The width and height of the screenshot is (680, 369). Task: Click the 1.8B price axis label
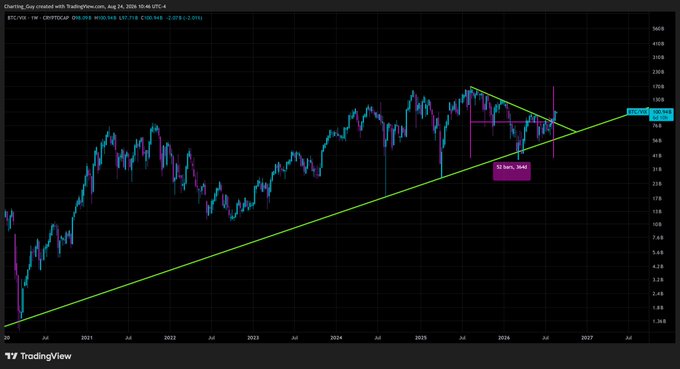657,308
